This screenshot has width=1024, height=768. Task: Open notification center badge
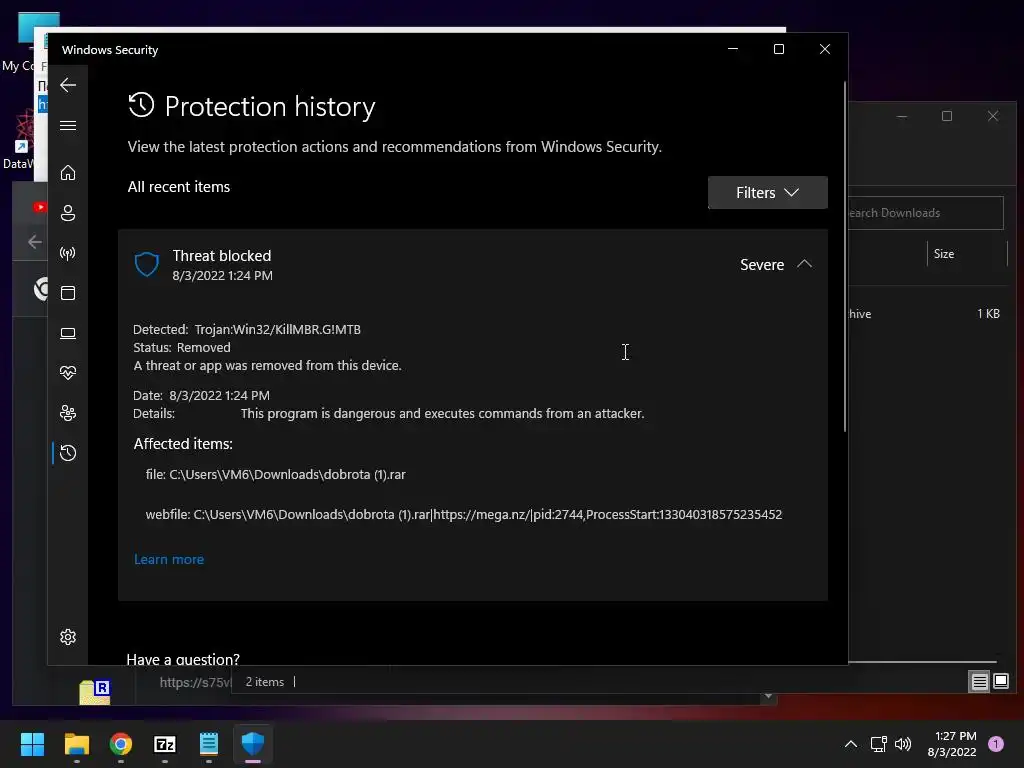click(995, 744)
